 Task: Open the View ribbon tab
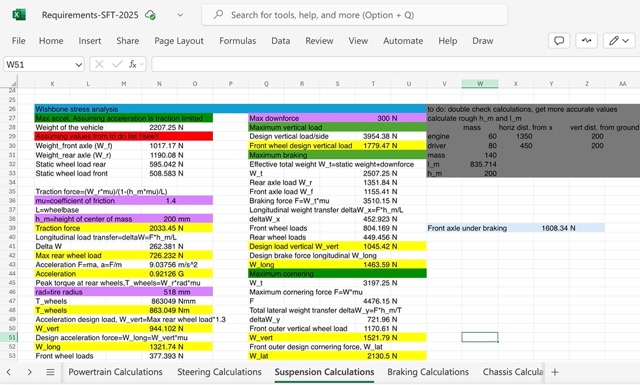358,41
